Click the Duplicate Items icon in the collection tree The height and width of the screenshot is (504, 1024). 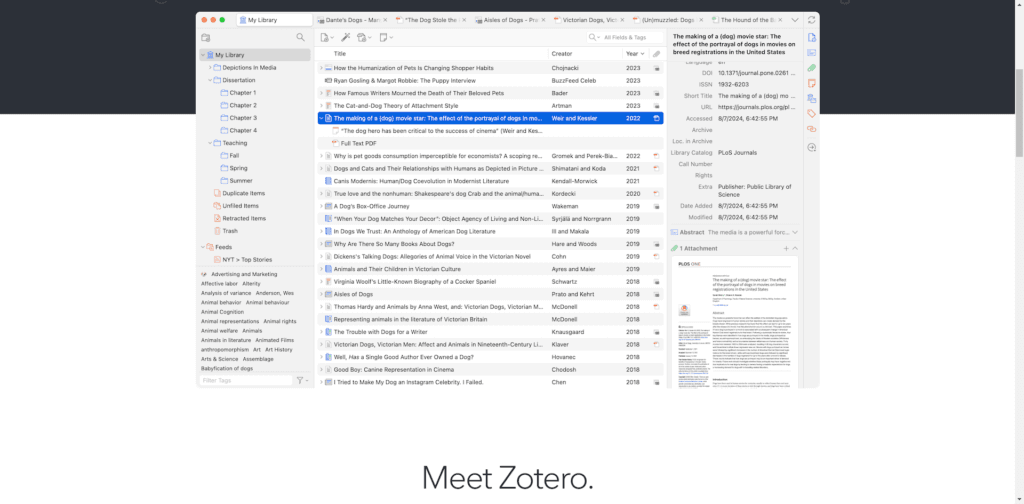(217, 193)
